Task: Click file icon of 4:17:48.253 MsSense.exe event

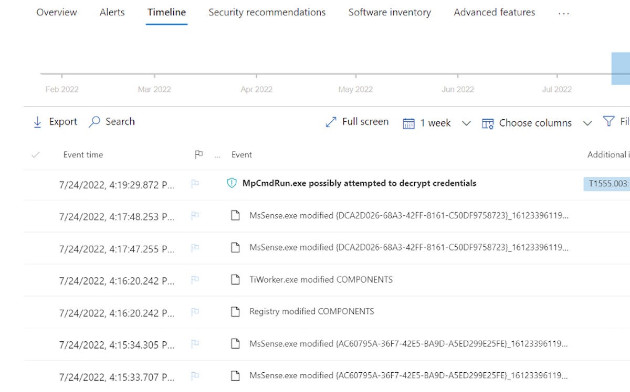Action: coord(235,215)
